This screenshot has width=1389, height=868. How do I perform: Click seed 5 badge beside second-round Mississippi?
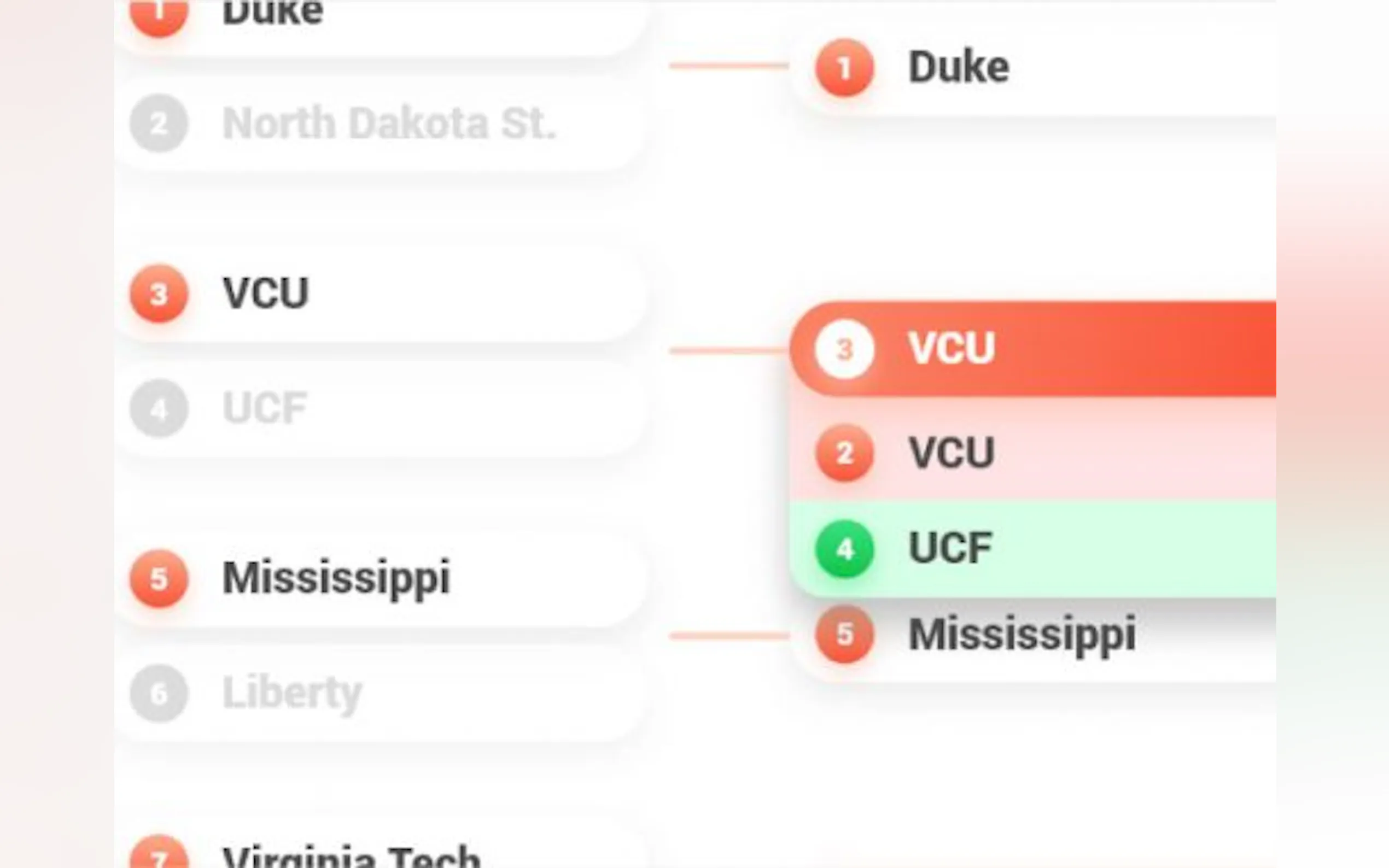[x=844, y=635]
